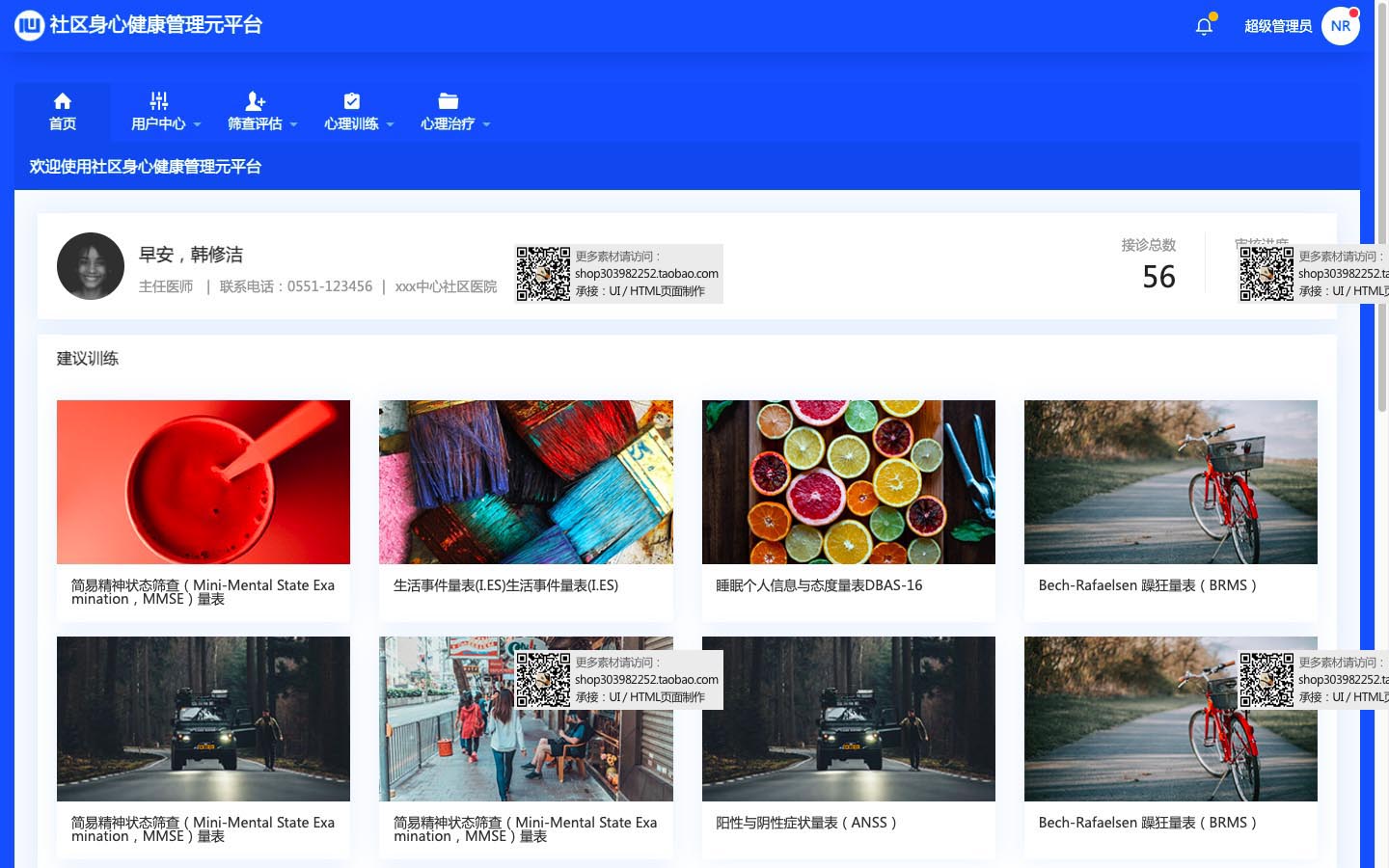Viewport: 1389px width, 868px height.
Task: Select the 首页 menu label
Action: pyautogui.click(x=63, y=123)
